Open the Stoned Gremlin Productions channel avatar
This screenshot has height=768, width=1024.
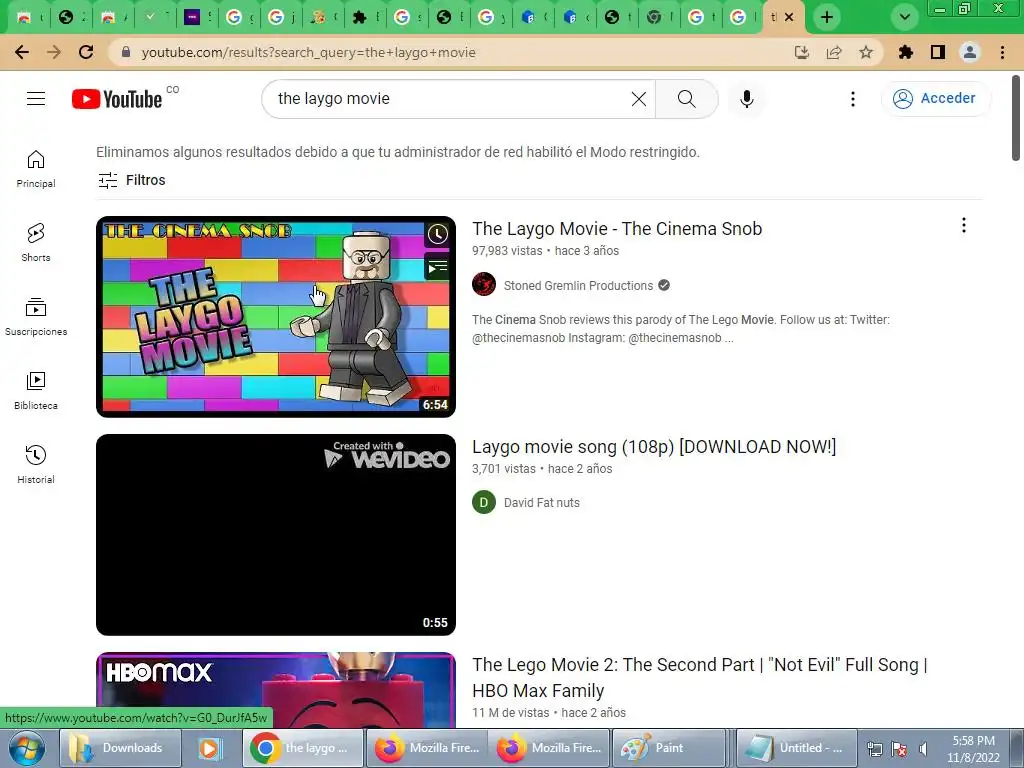(484, 285)
